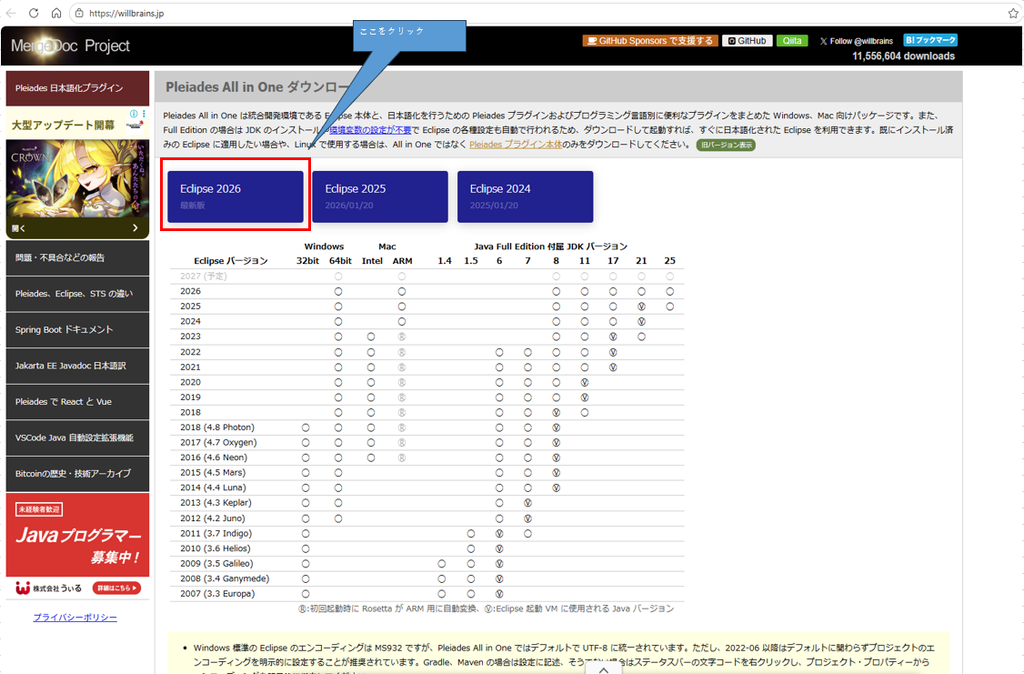Viewport: 1024px width, 674px height.
Task: Click 2020 row JDK 11 circle
Action: (x=584, y=382)
